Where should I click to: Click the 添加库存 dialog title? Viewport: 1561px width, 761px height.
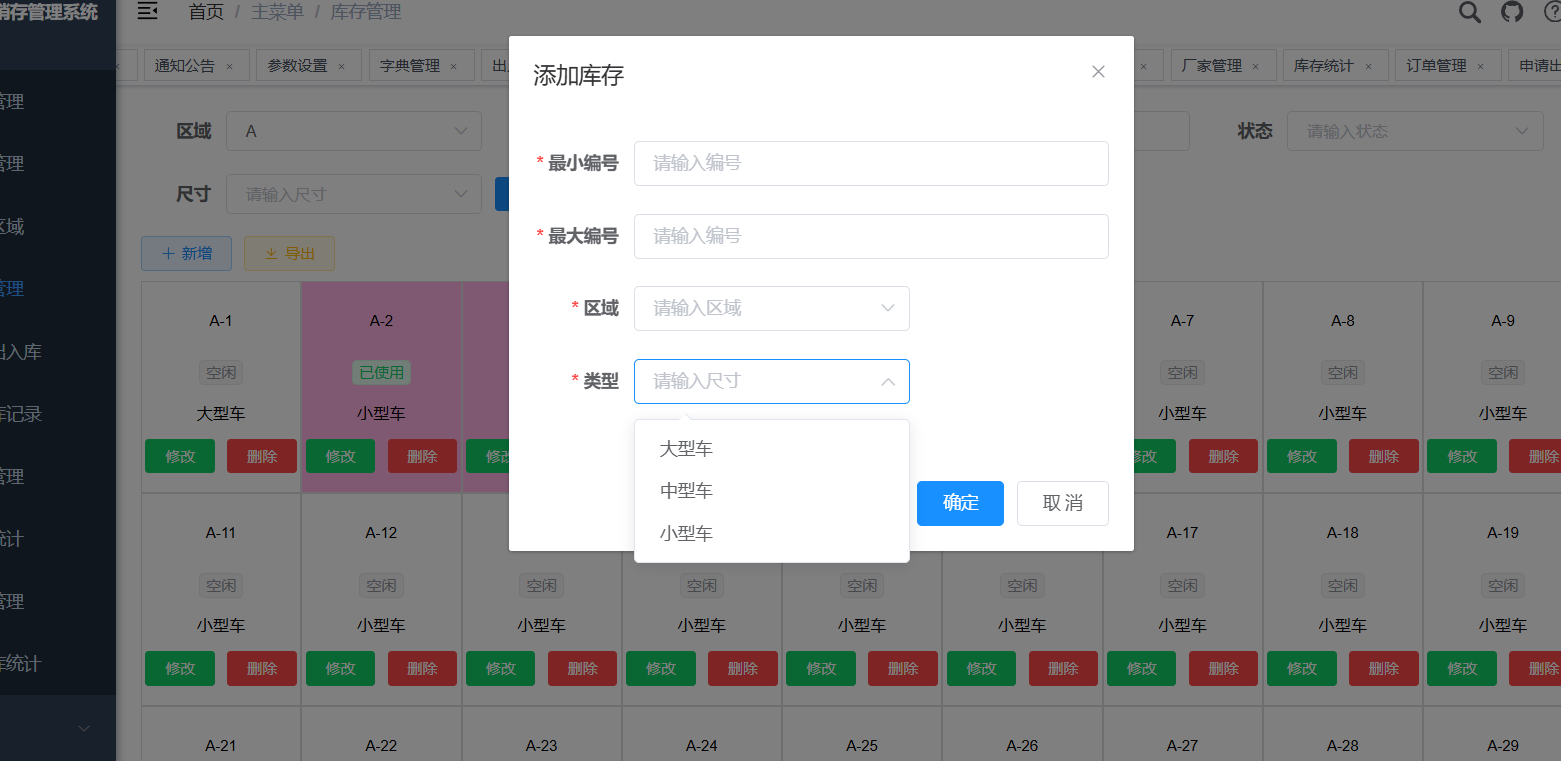[x=579, y=75]
